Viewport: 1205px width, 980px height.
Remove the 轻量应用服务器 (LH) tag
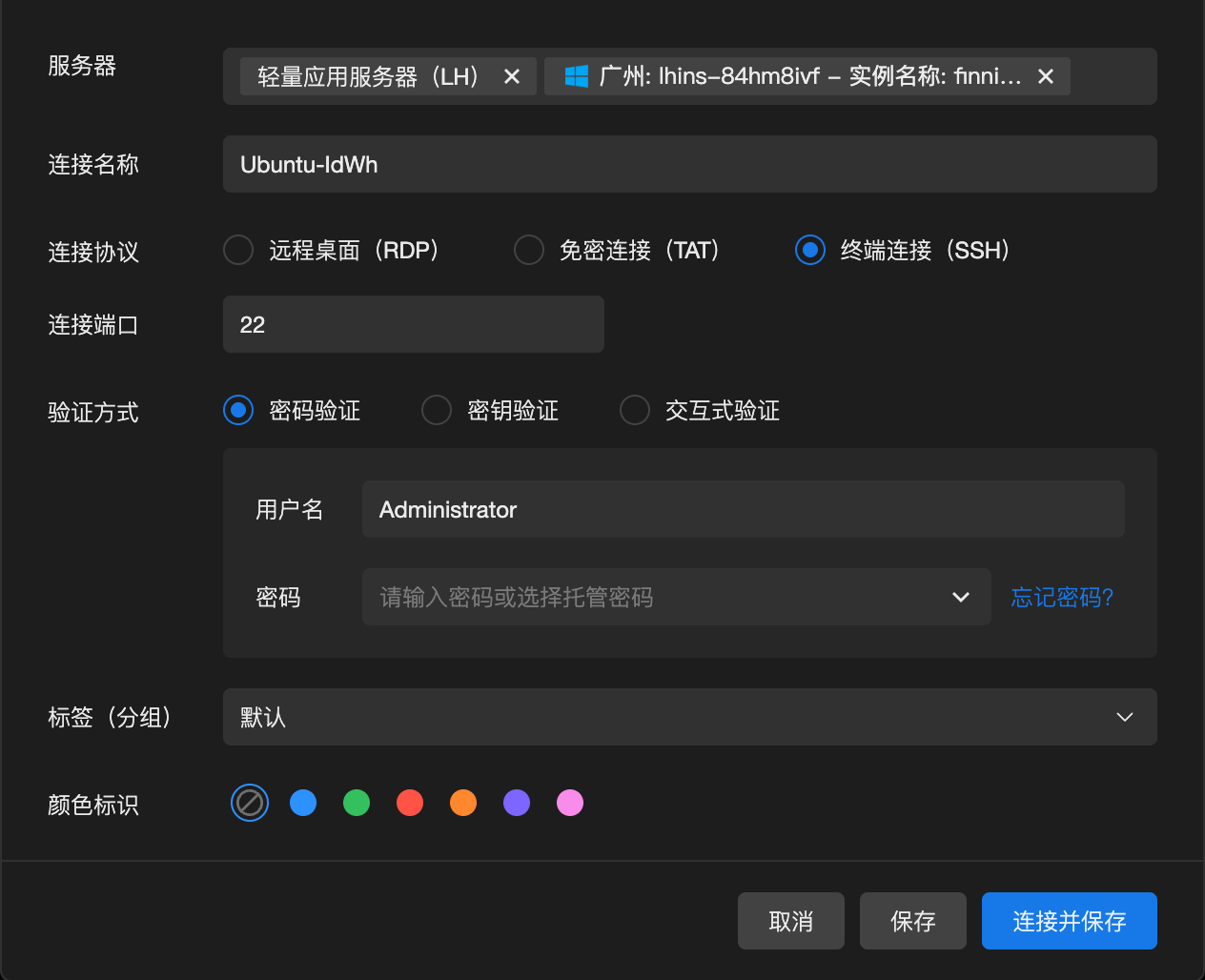(x=512, y=76)
